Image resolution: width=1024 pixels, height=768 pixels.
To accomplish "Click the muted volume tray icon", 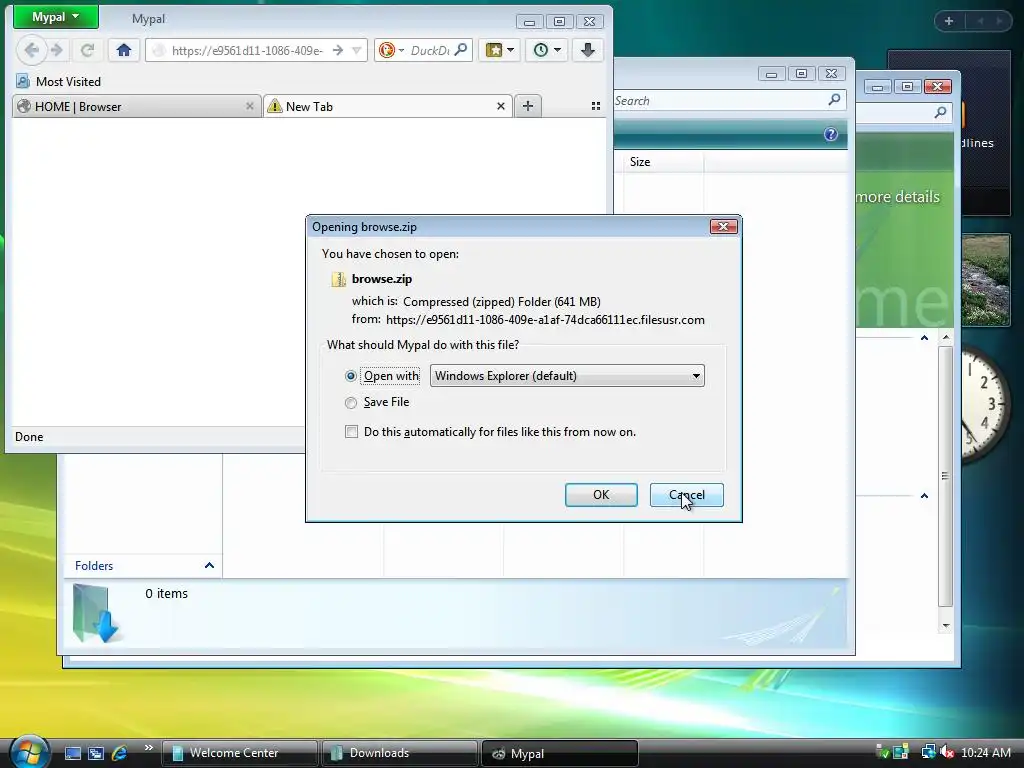I will (947, 752).
